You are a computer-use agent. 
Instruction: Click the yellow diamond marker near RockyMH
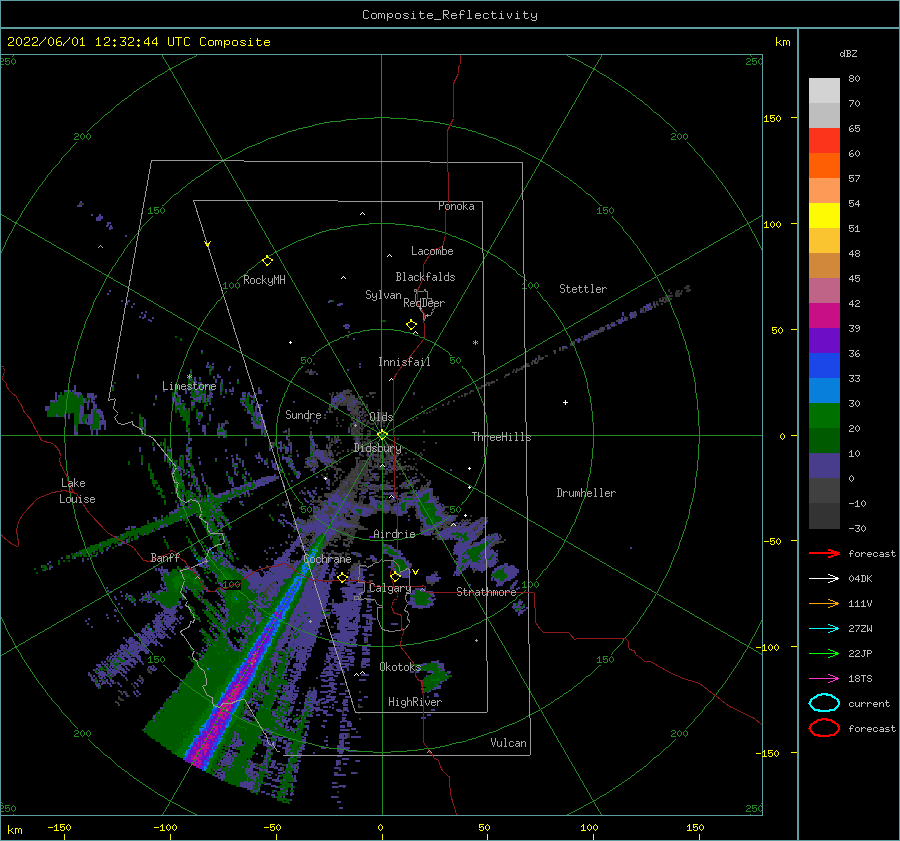267,261
